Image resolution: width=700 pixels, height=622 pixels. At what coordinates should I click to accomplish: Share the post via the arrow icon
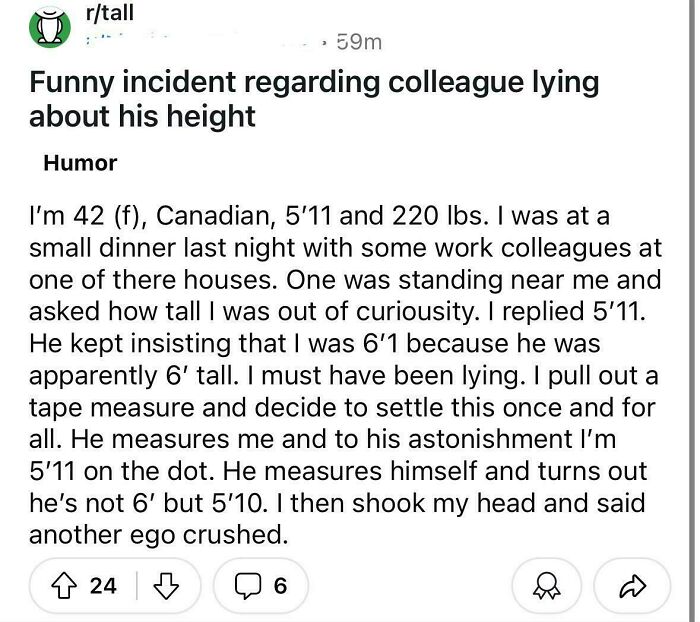(x=631, y=587)
